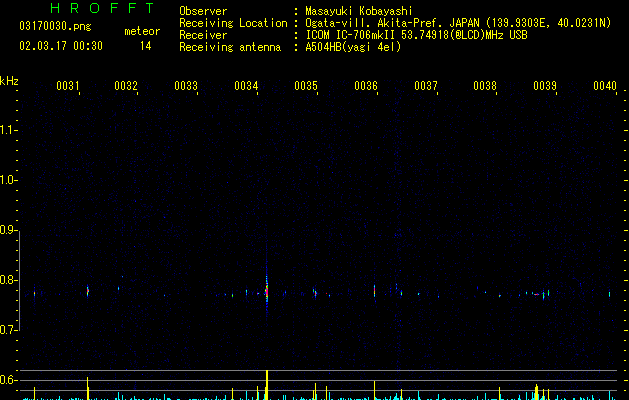Click the 0.6 kHz axis label
Viewport: 629px width, 400px height.
(8, 380)
